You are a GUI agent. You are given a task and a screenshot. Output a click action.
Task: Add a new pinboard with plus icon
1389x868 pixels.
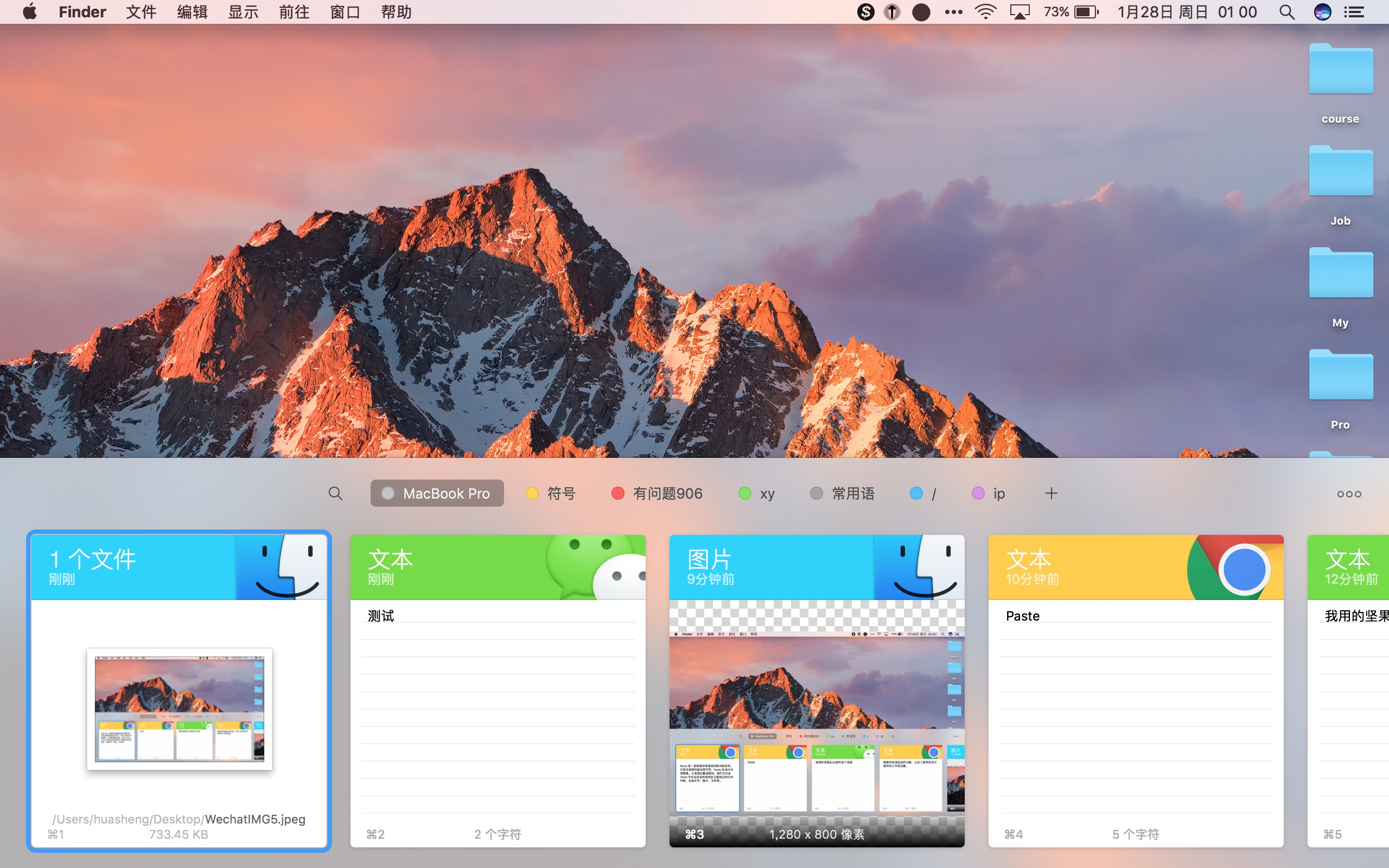tap(1051, 493)
